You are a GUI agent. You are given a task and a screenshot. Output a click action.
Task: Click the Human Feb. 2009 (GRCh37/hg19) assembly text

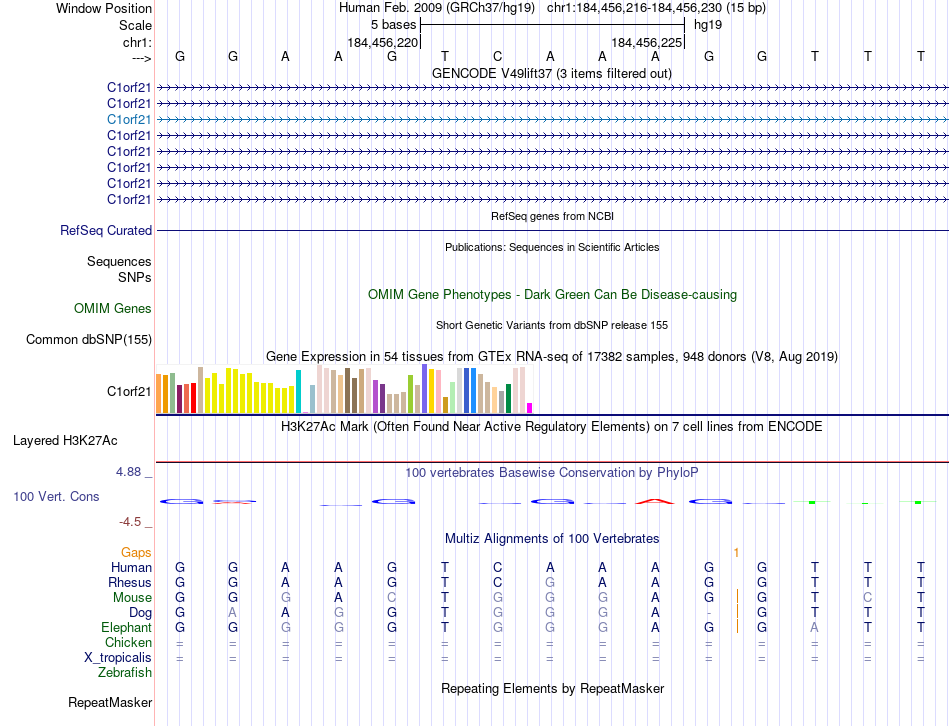pyautogui.click(x=437, y=8)
